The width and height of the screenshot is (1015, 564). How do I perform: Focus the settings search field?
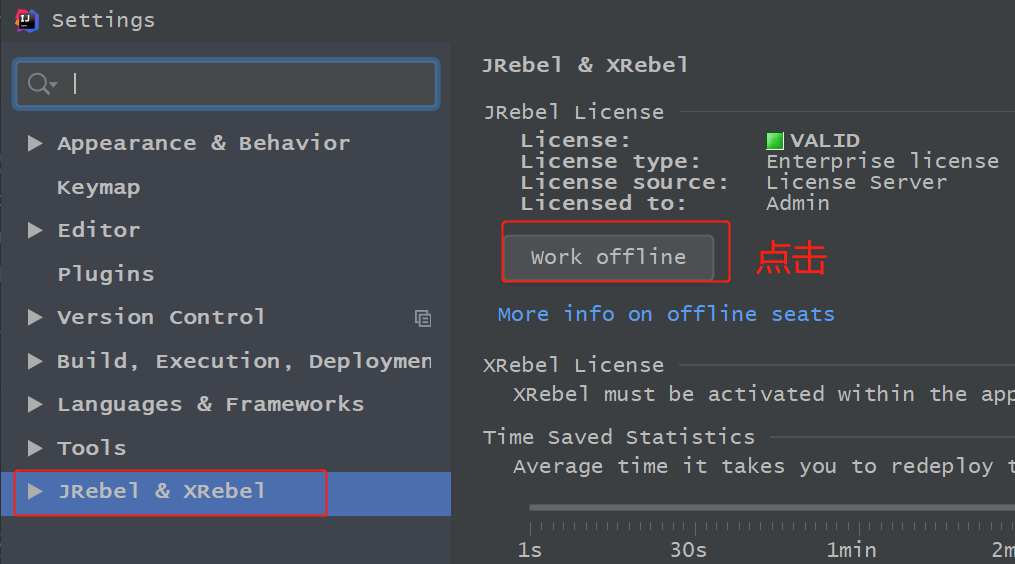250,84
